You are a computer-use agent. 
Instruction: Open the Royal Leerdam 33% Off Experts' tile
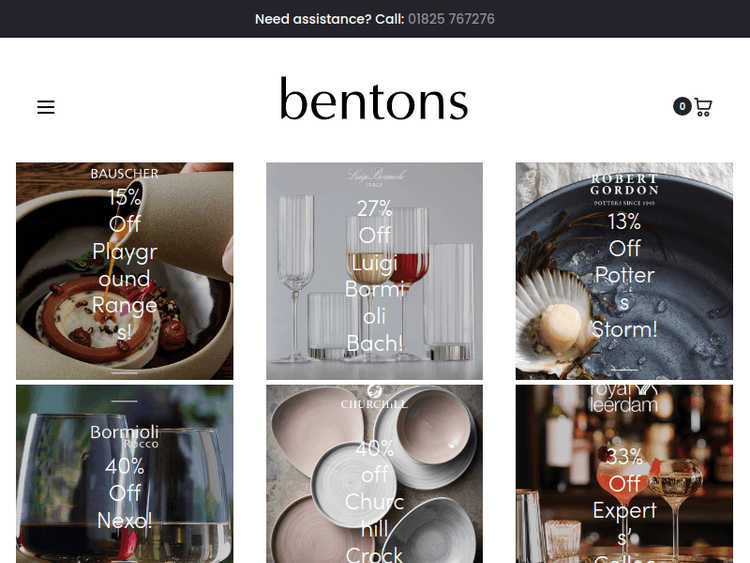click(624, 474)
